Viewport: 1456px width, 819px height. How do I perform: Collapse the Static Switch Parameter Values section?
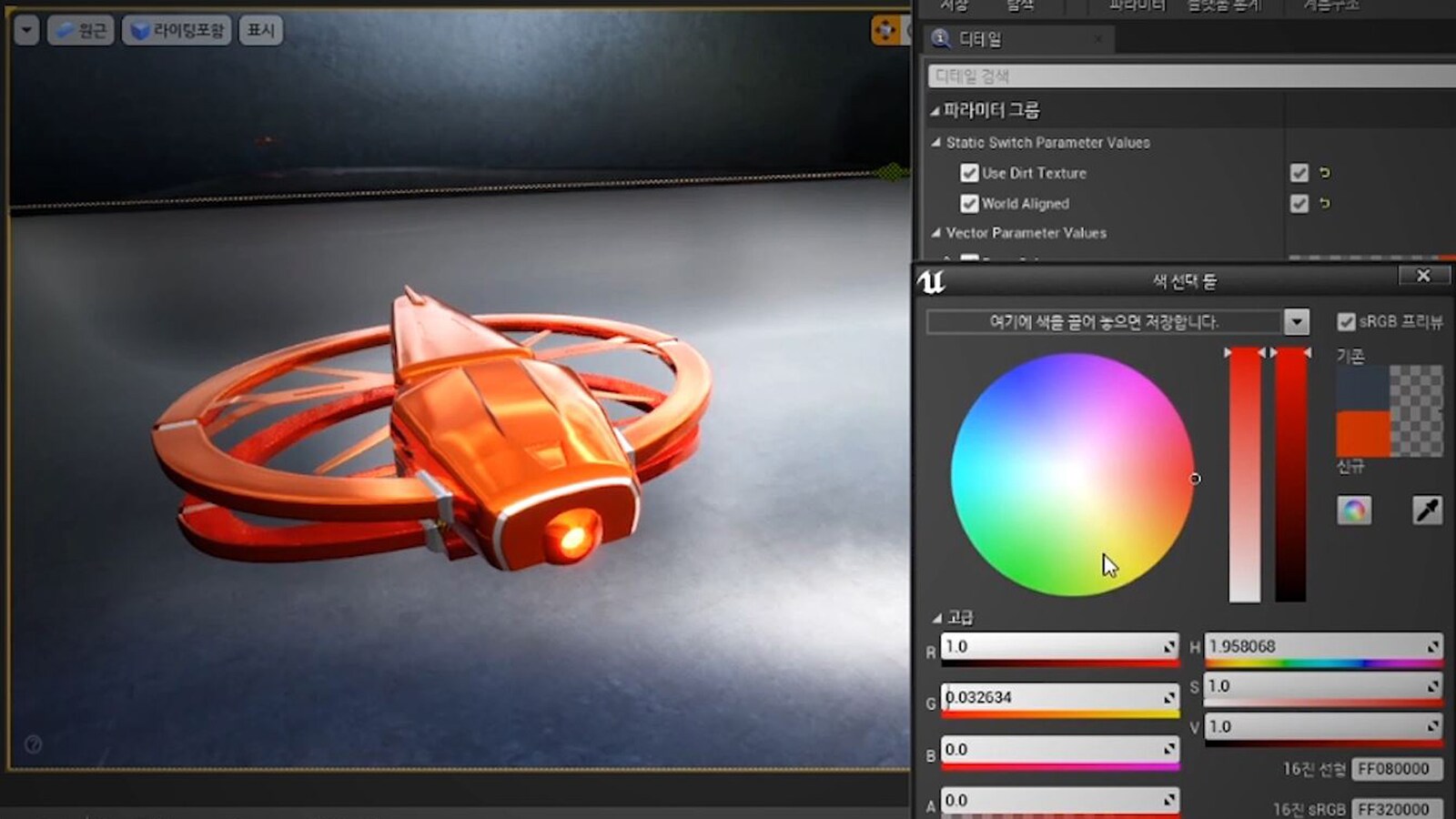[939, 143]
